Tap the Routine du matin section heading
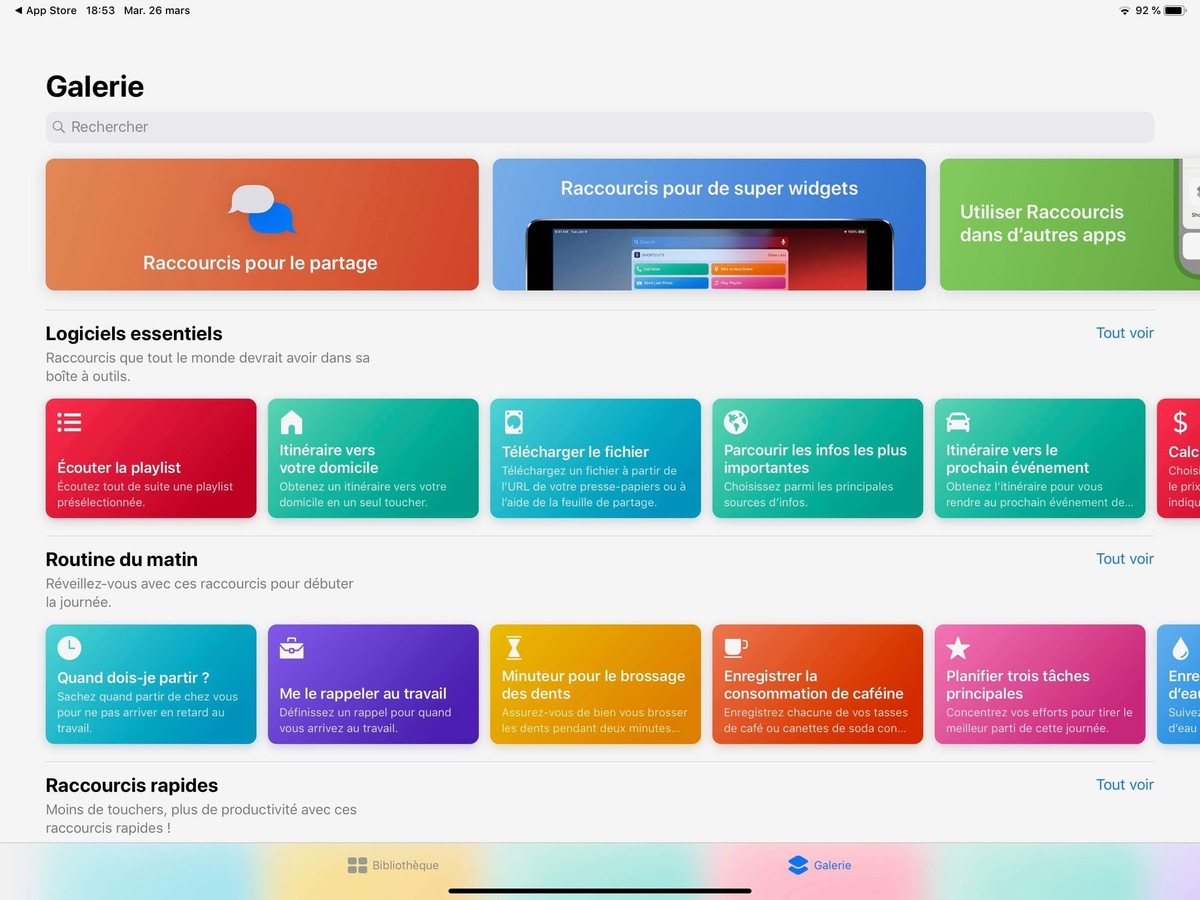1200x900 pixels. pos(122,560)
